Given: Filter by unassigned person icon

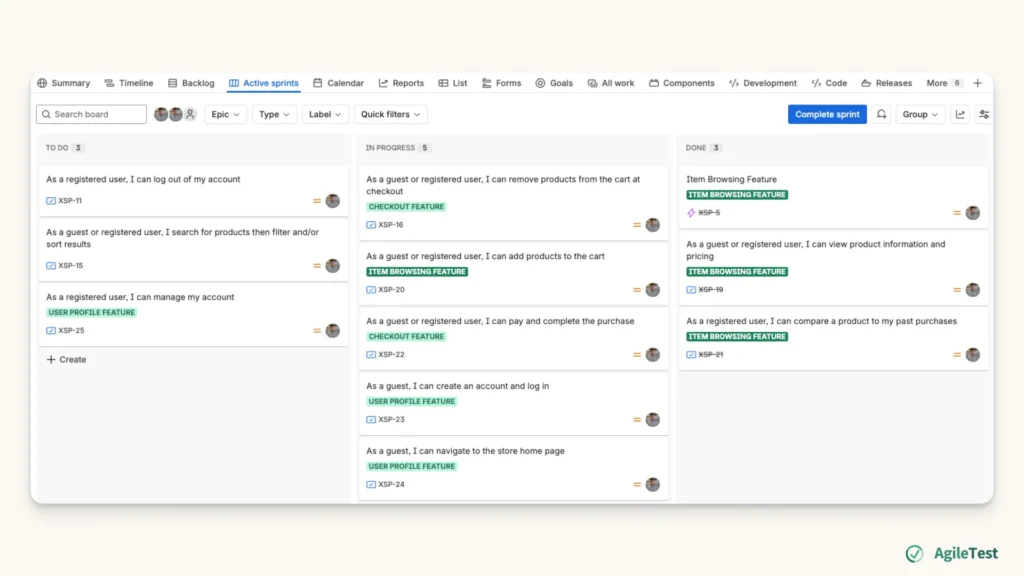Looking at the screenshot, I should (190, 114).
